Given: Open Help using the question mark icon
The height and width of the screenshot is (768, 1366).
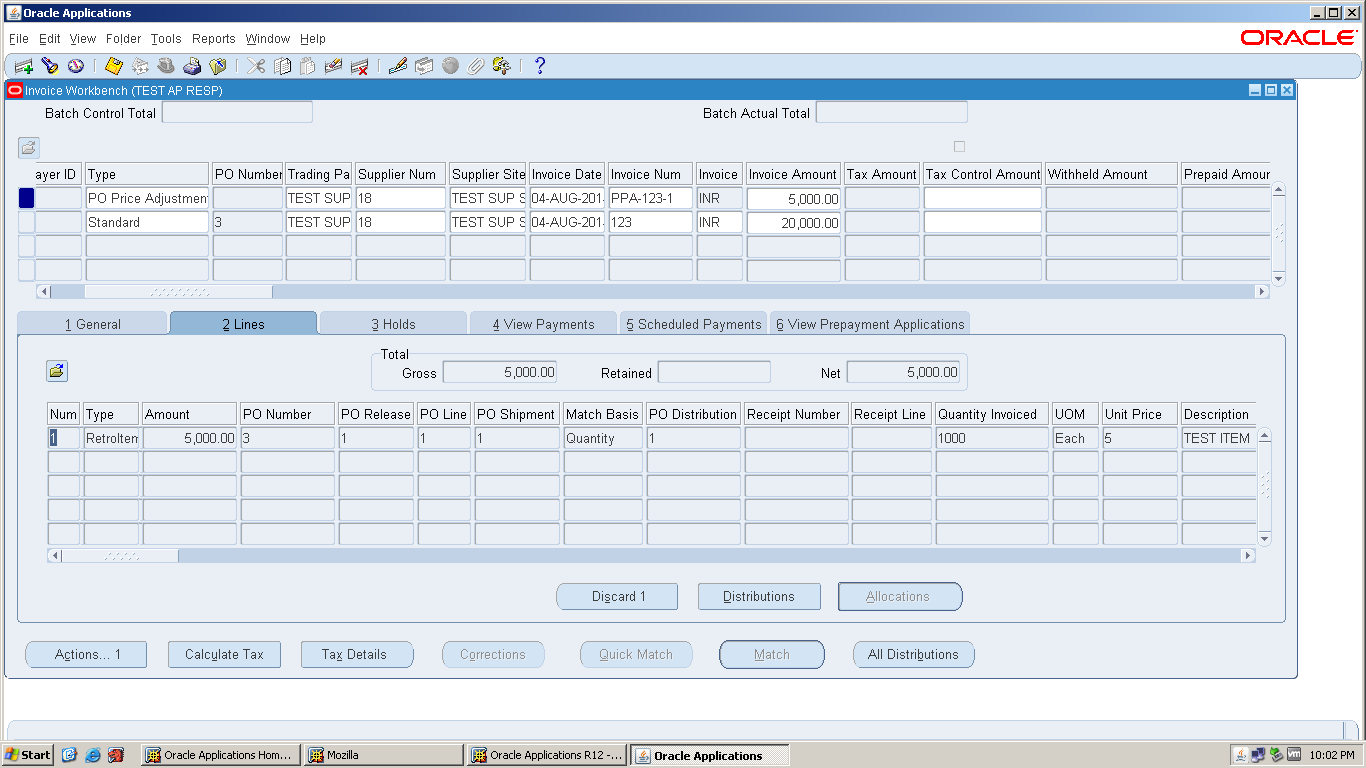Looking at the screenshot, I should (x=539, y=66).
